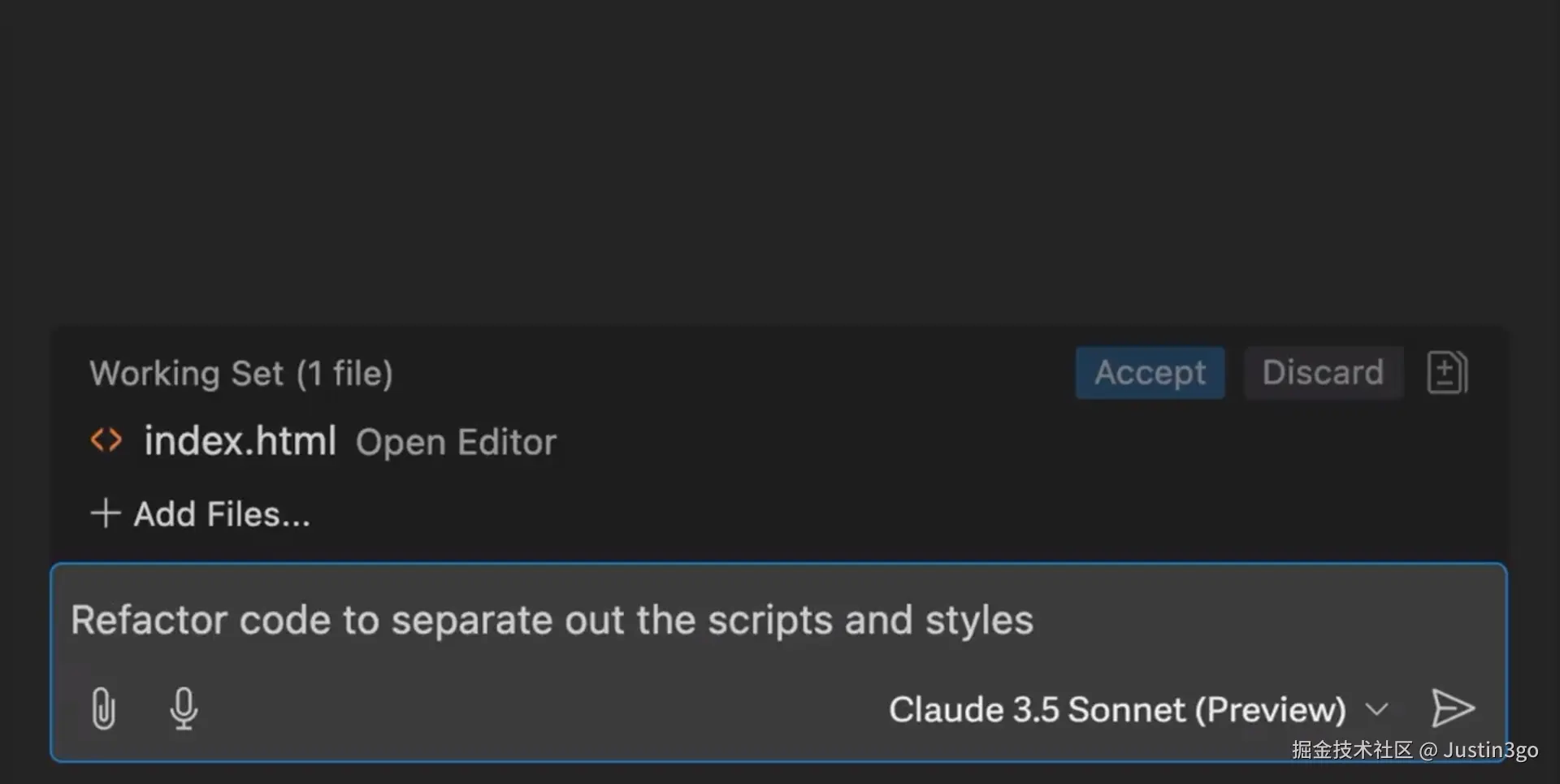Click the plus icon beside Add Files
This screenshot has width=1560, height=784.
coord(106,513)
